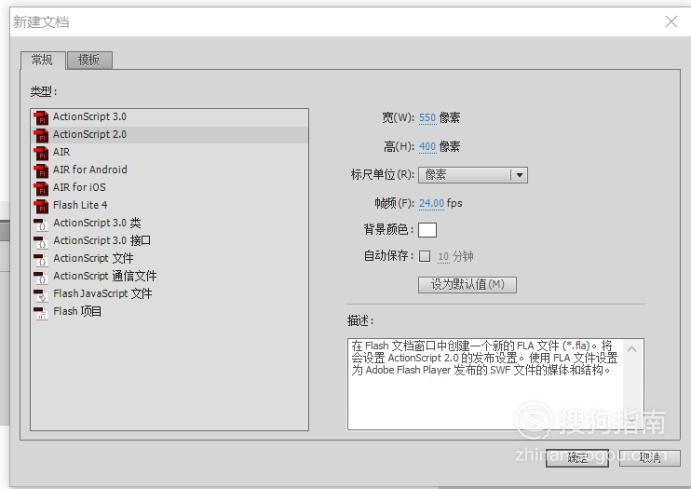The width and height of the screenshot is (691, 489).
Task: Click the 取消 button
Action: 650,458
